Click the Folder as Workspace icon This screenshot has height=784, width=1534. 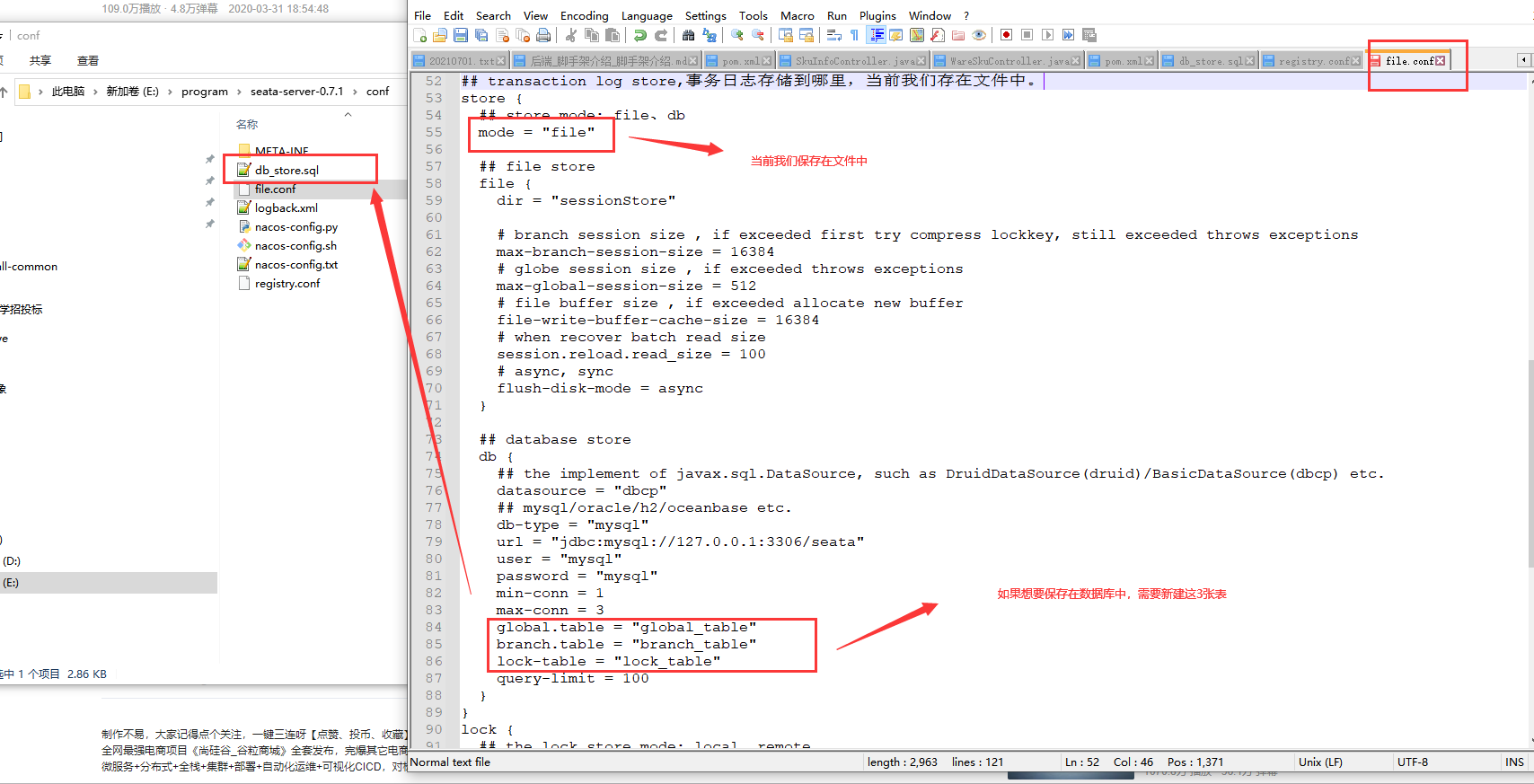click(958, 35)
